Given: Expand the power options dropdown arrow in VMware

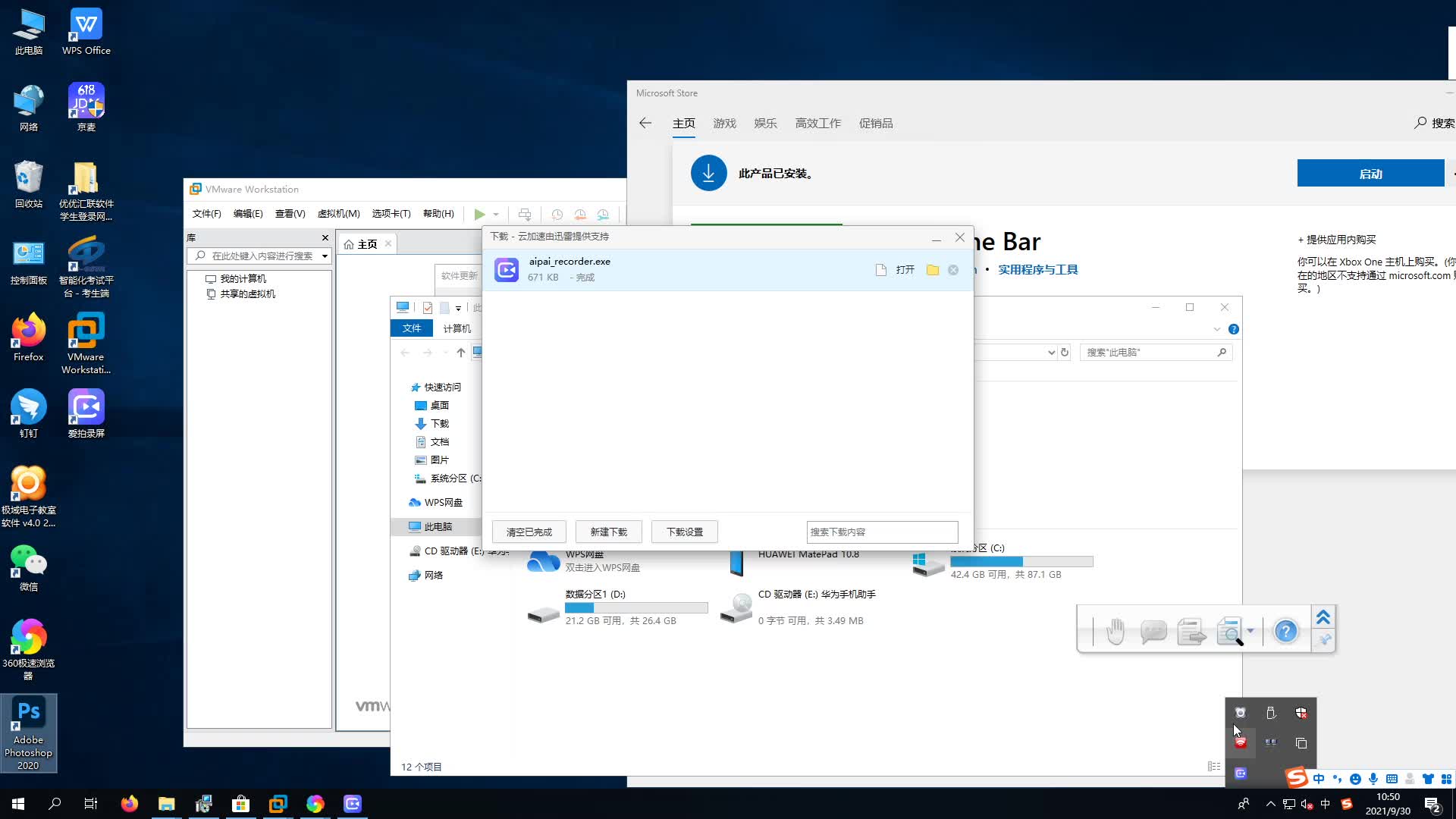Looking at the screenshot, I should 496,215.
